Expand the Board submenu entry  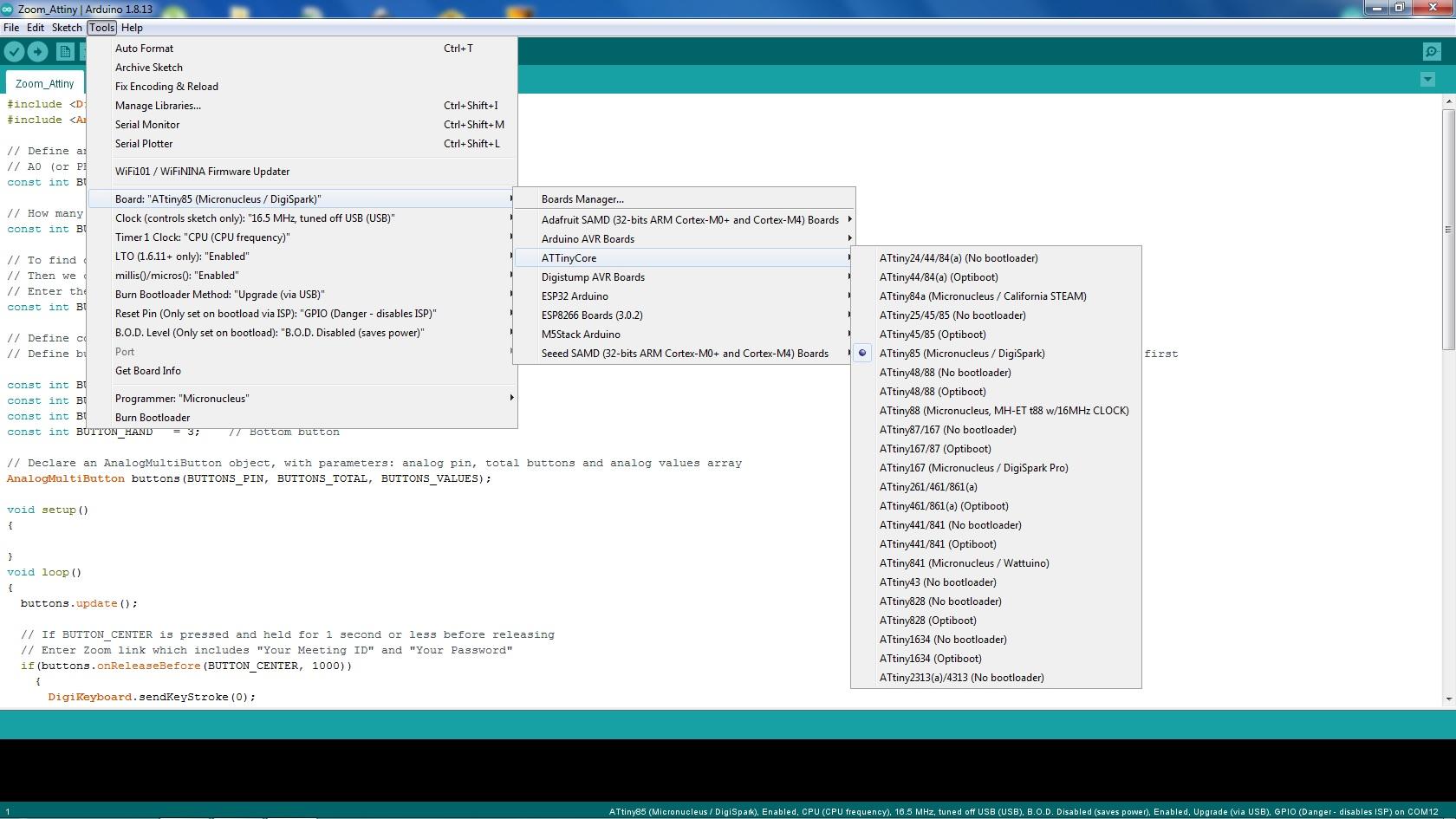point(302,199)
